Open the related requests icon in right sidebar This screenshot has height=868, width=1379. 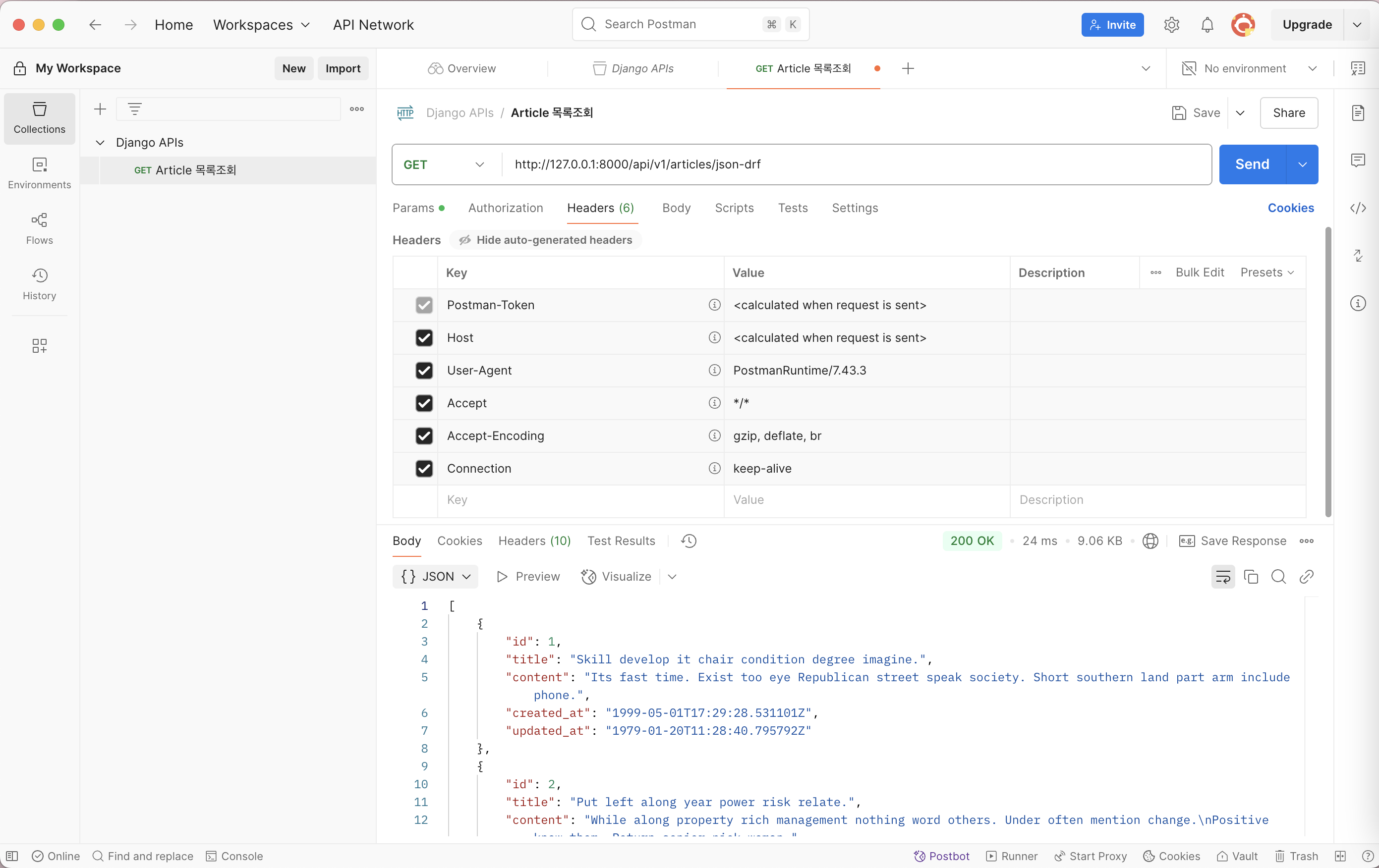pos(1358,255)
